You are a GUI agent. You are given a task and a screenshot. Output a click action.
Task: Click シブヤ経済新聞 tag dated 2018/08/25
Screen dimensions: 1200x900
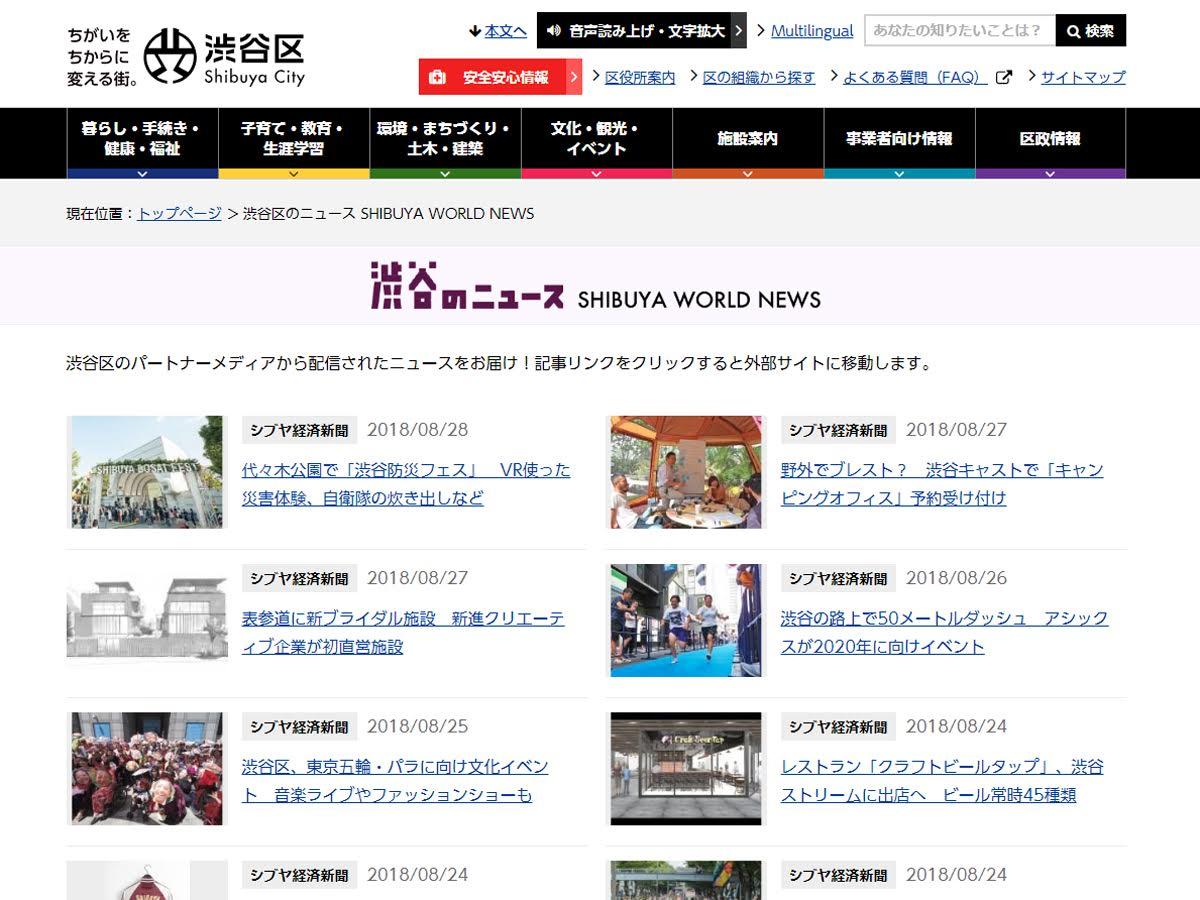(x=300, y=727)
